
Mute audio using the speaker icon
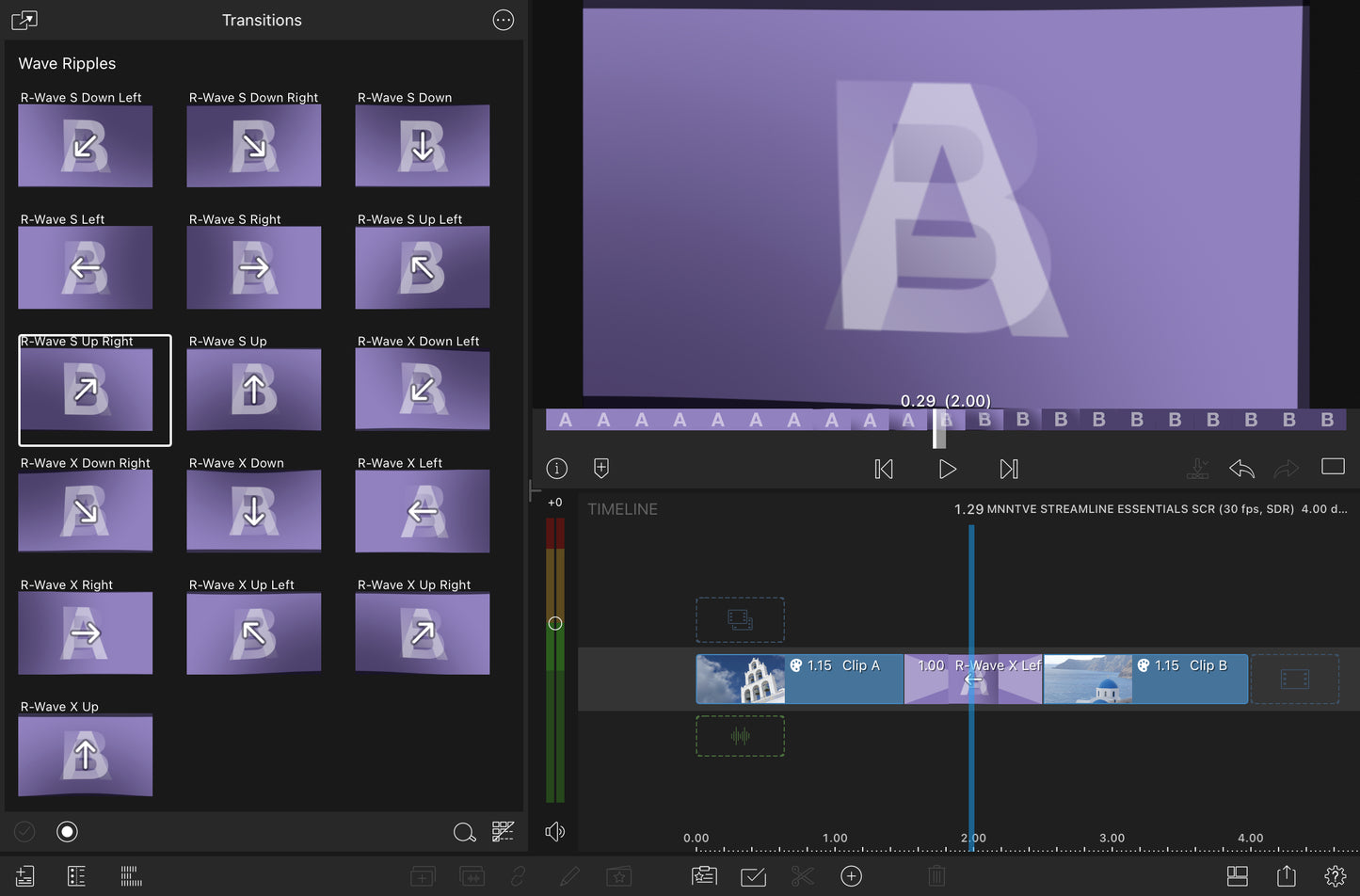click(555, 831)
